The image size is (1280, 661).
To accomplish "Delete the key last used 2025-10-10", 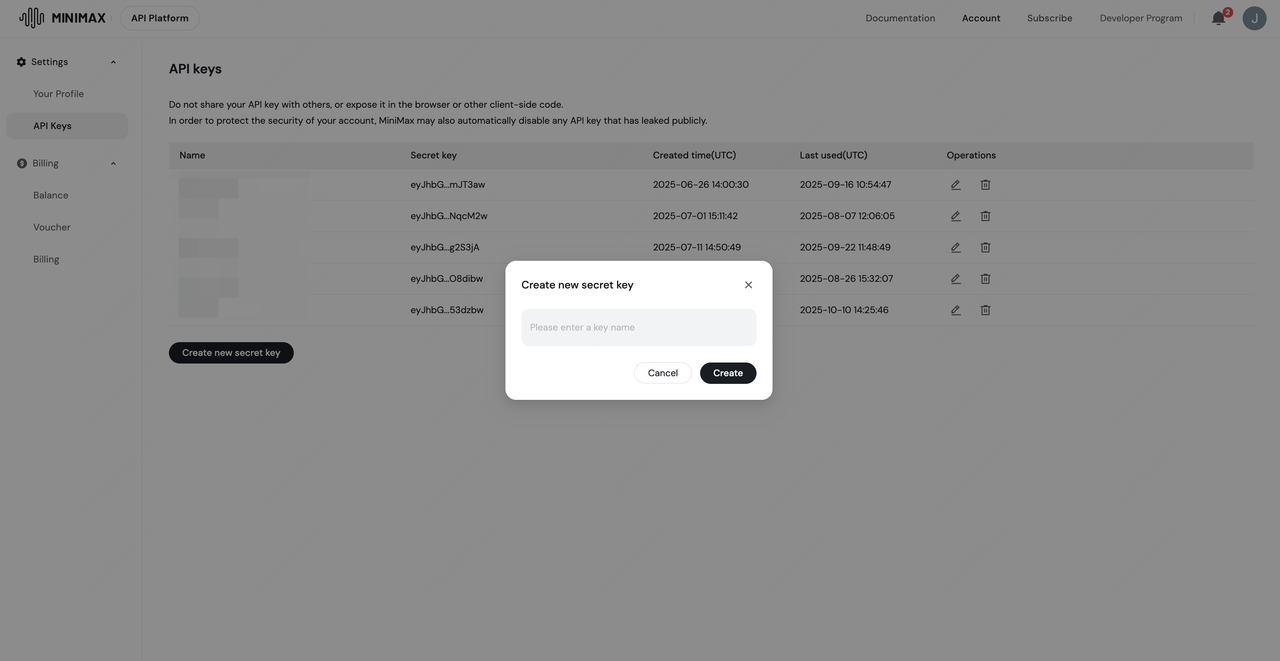I will 985,310.
